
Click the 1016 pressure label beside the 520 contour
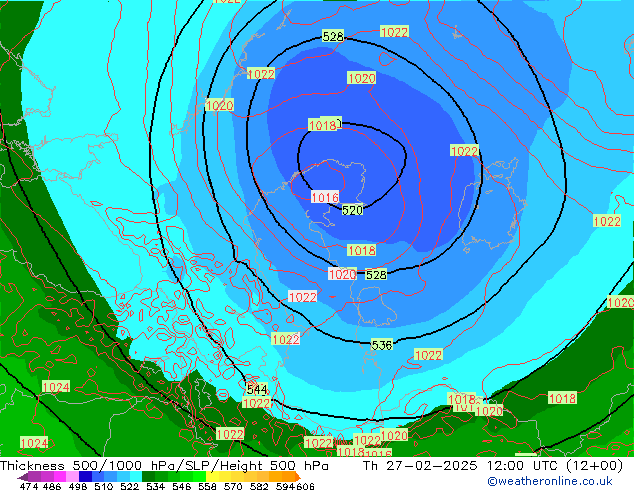coord(325,197)
